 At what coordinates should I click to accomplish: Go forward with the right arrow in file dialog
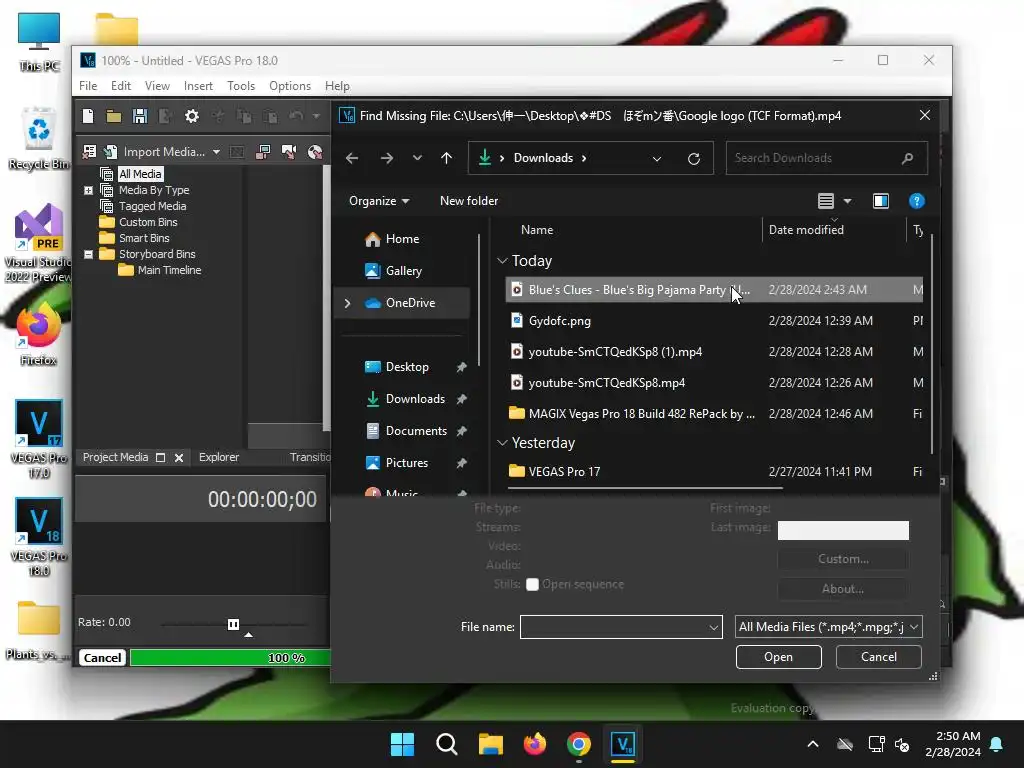(x=387, y=158)
